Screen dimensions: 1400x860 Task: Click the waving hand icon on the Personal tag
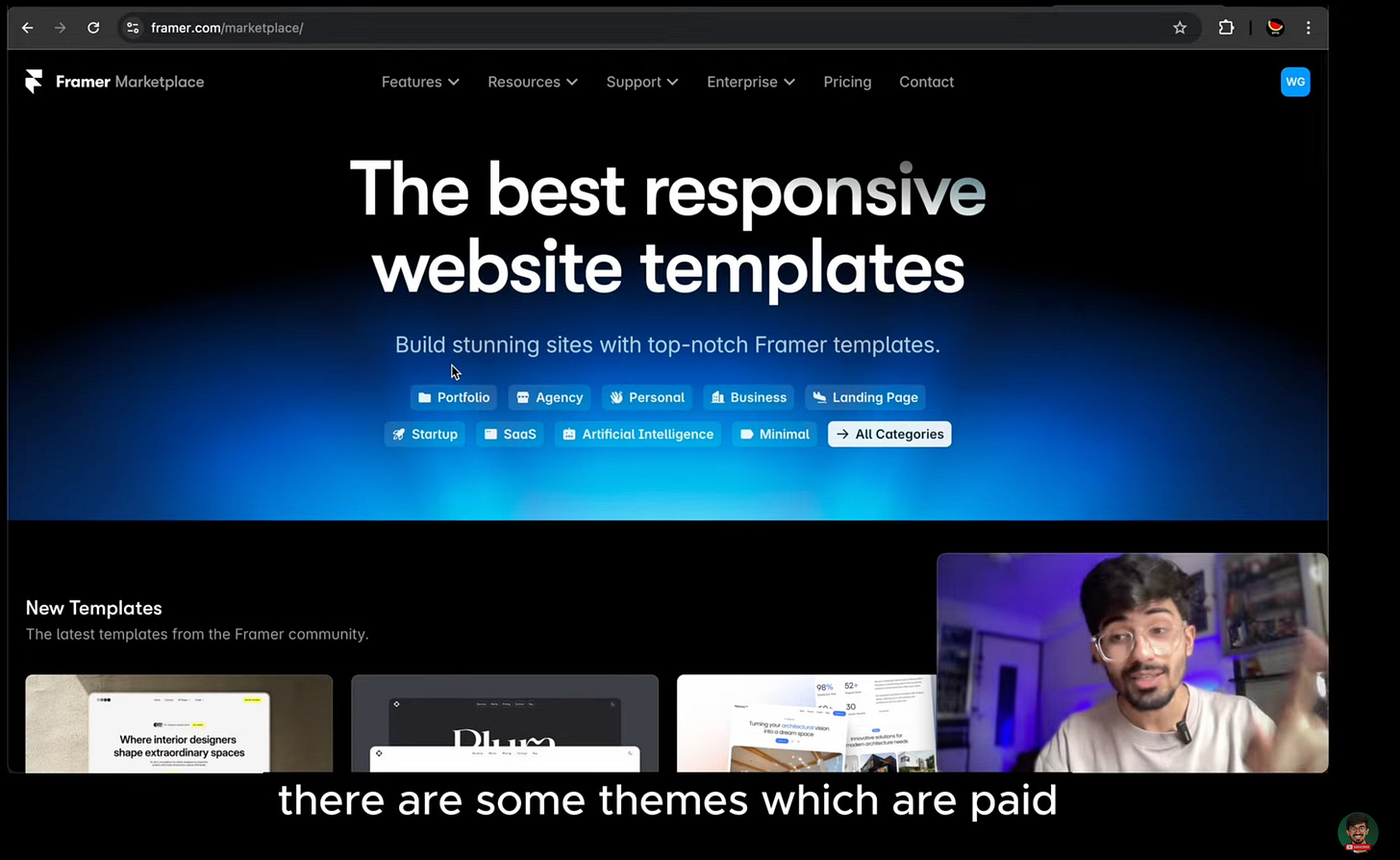[616, 397]
